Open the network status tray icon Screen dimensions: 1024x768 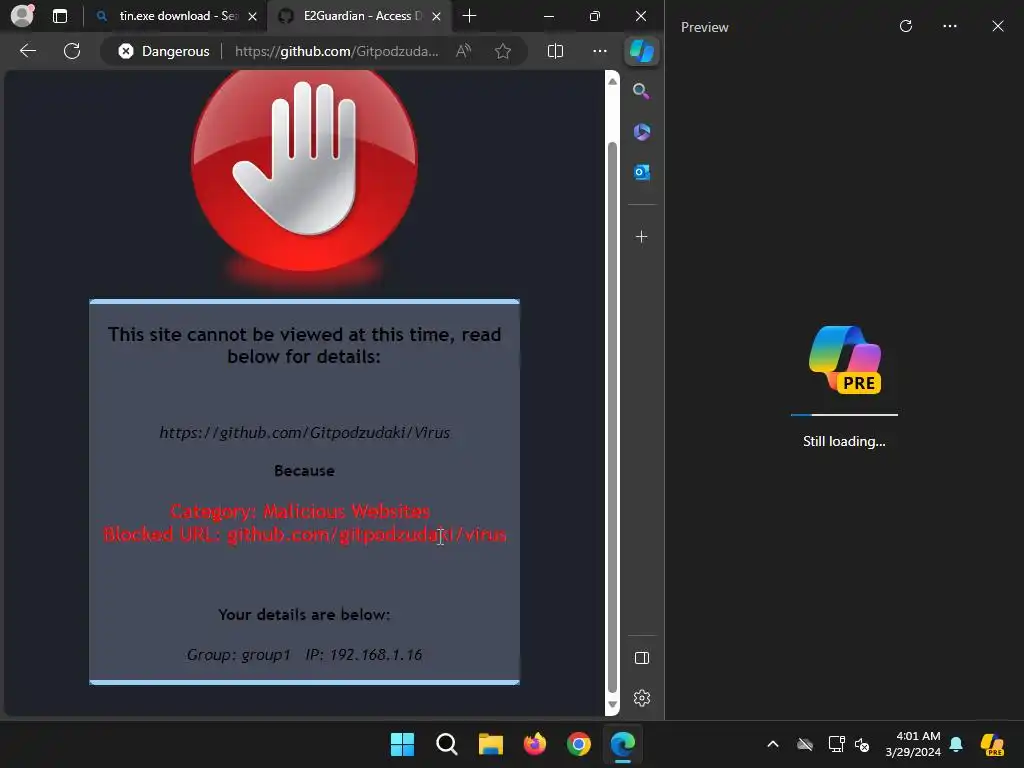coord(836,744)
